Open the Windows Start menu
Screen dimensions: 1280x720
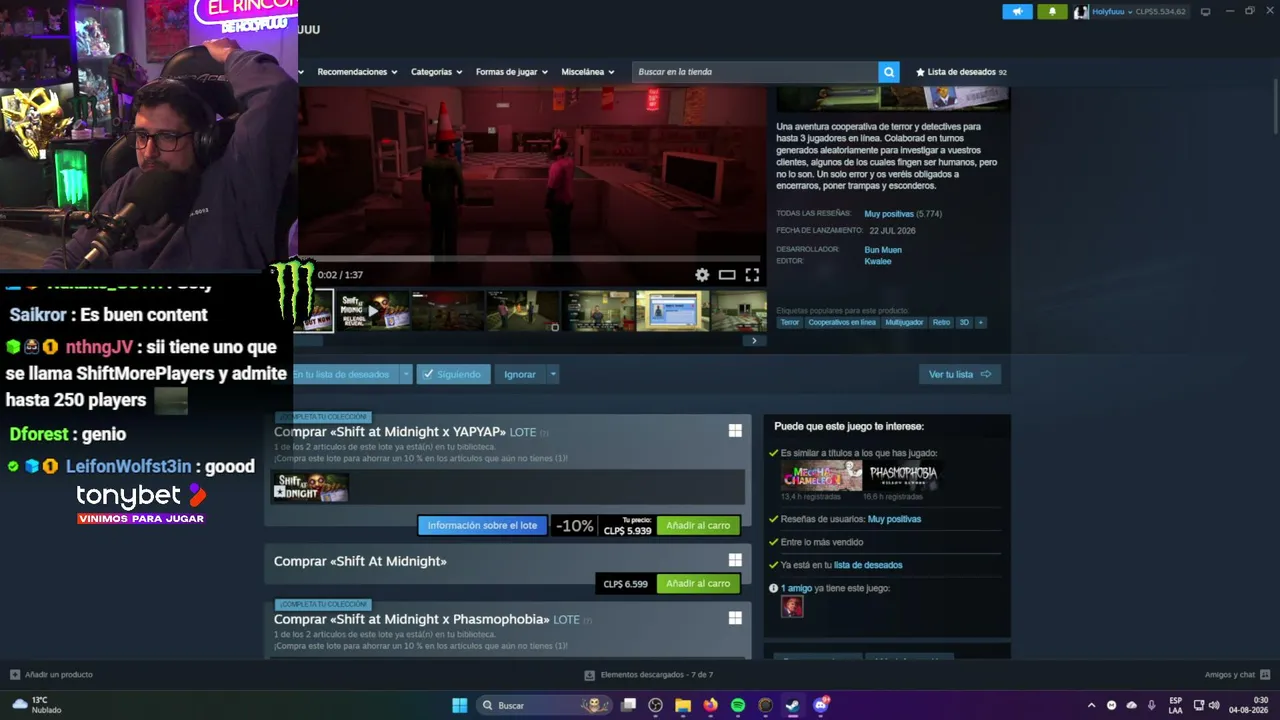[x=459, y=705]
